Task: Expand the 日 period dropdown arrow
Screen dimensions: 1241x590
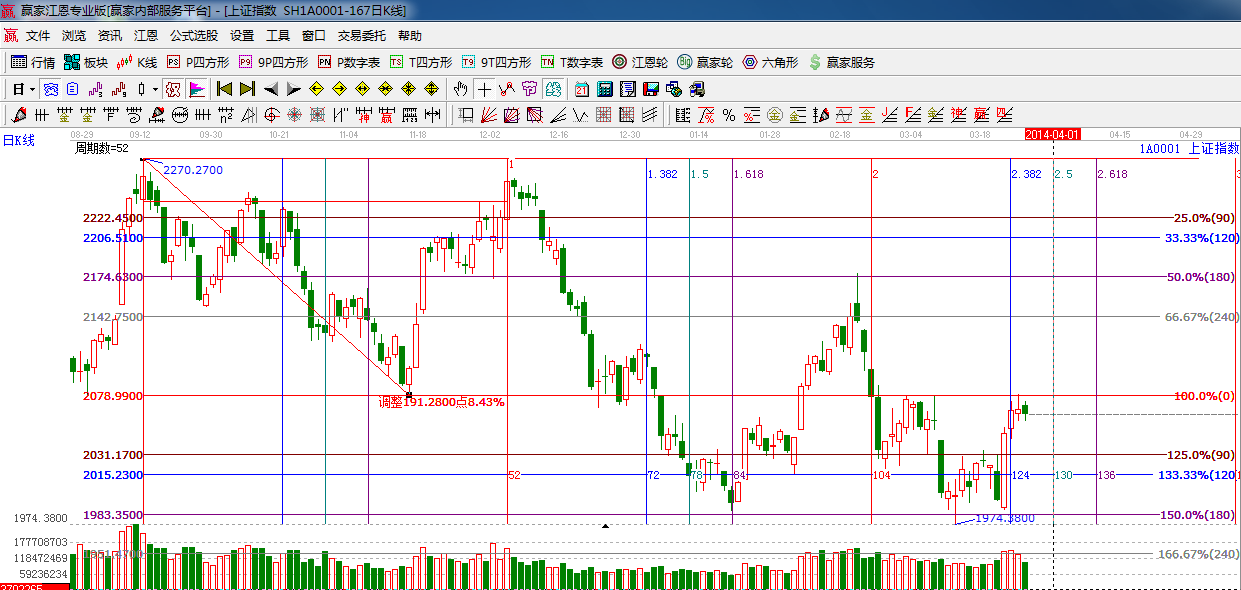Action: (x=32, y=89)
